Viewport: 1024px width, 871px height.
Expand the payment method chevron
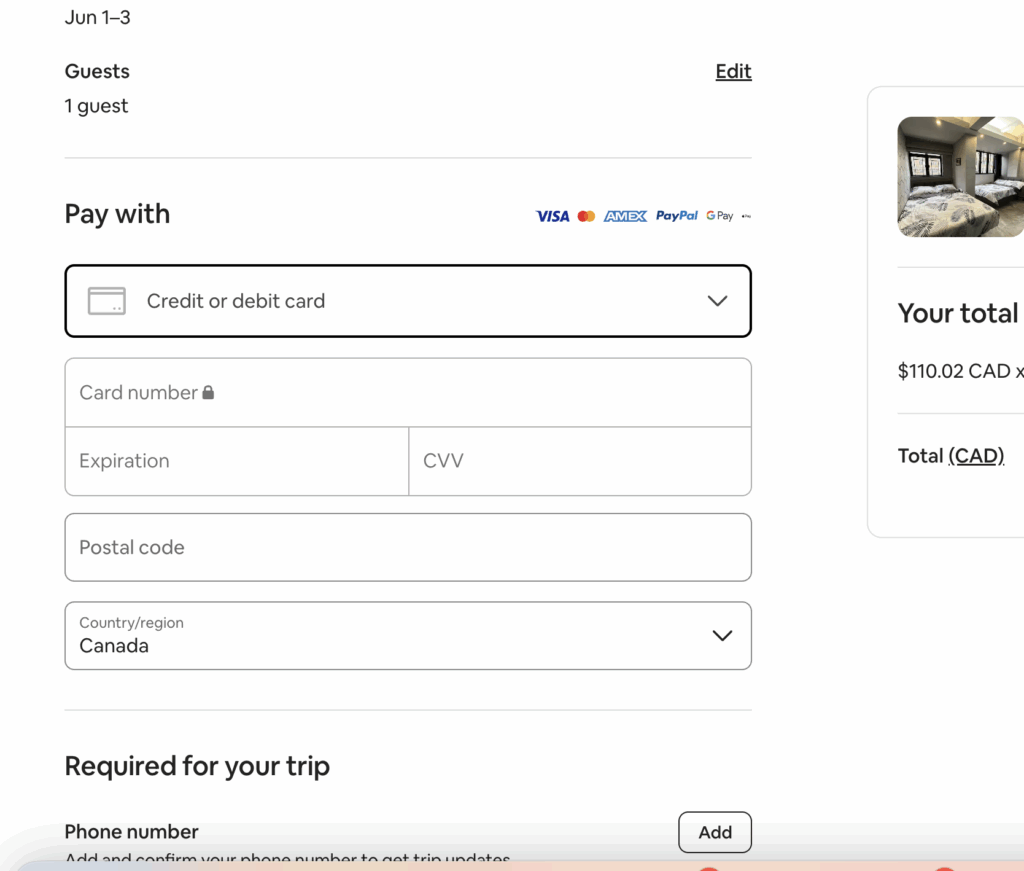click(717, 300)
